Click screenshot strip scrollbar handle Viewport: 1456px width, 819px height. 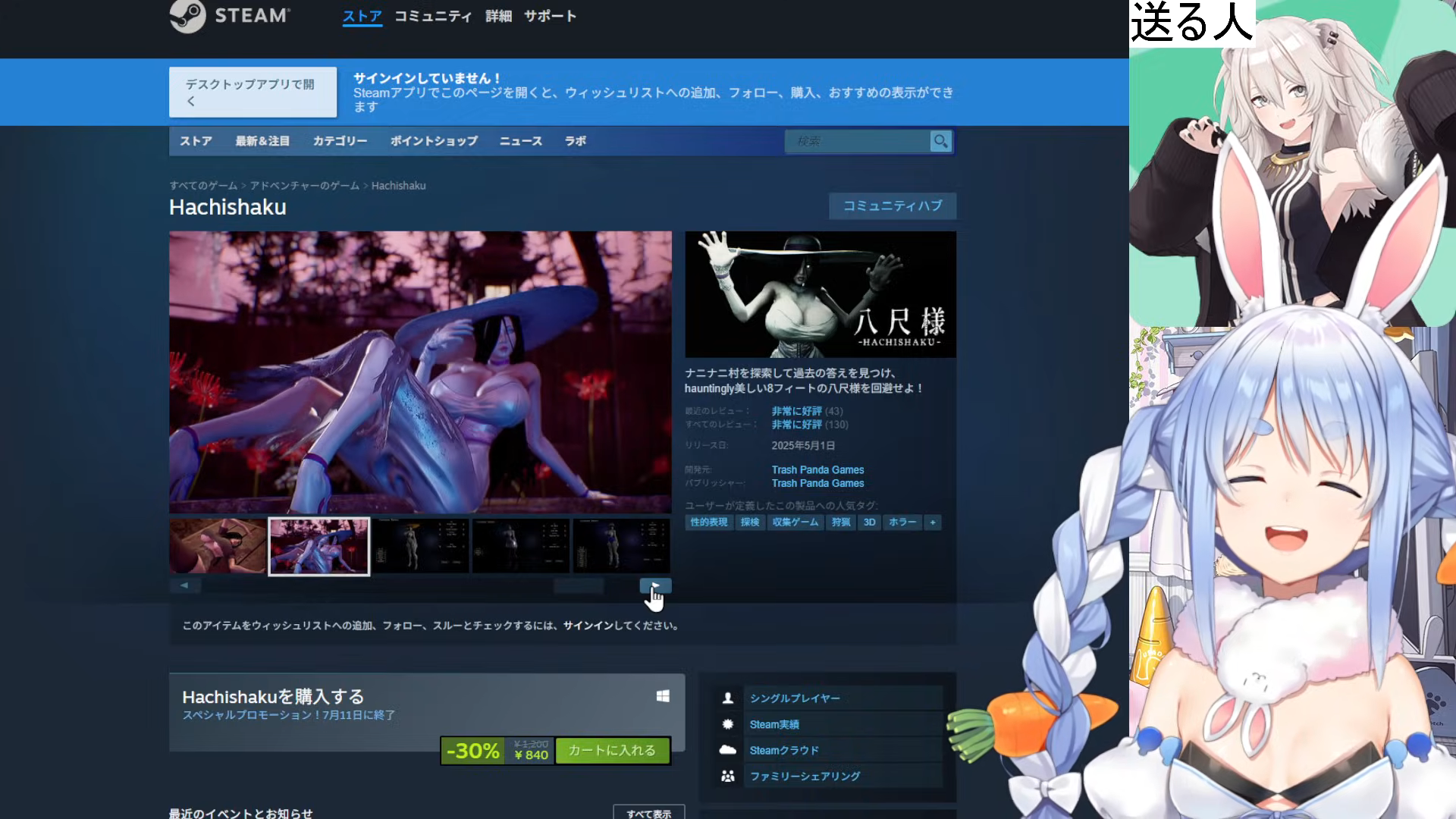(x=579, y=585)
